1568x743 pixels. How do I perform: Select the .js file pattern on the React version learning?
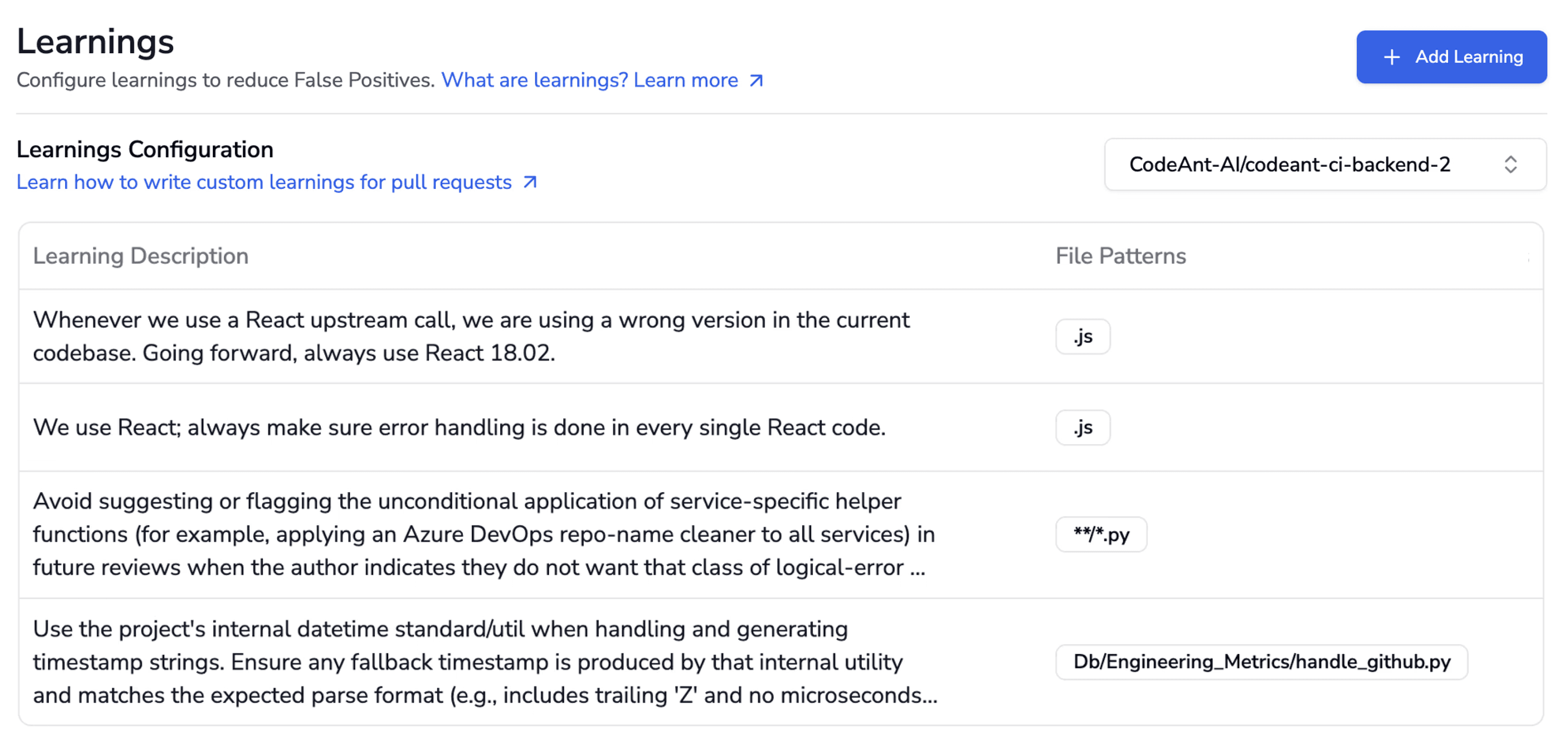(x=1083, y=336)
